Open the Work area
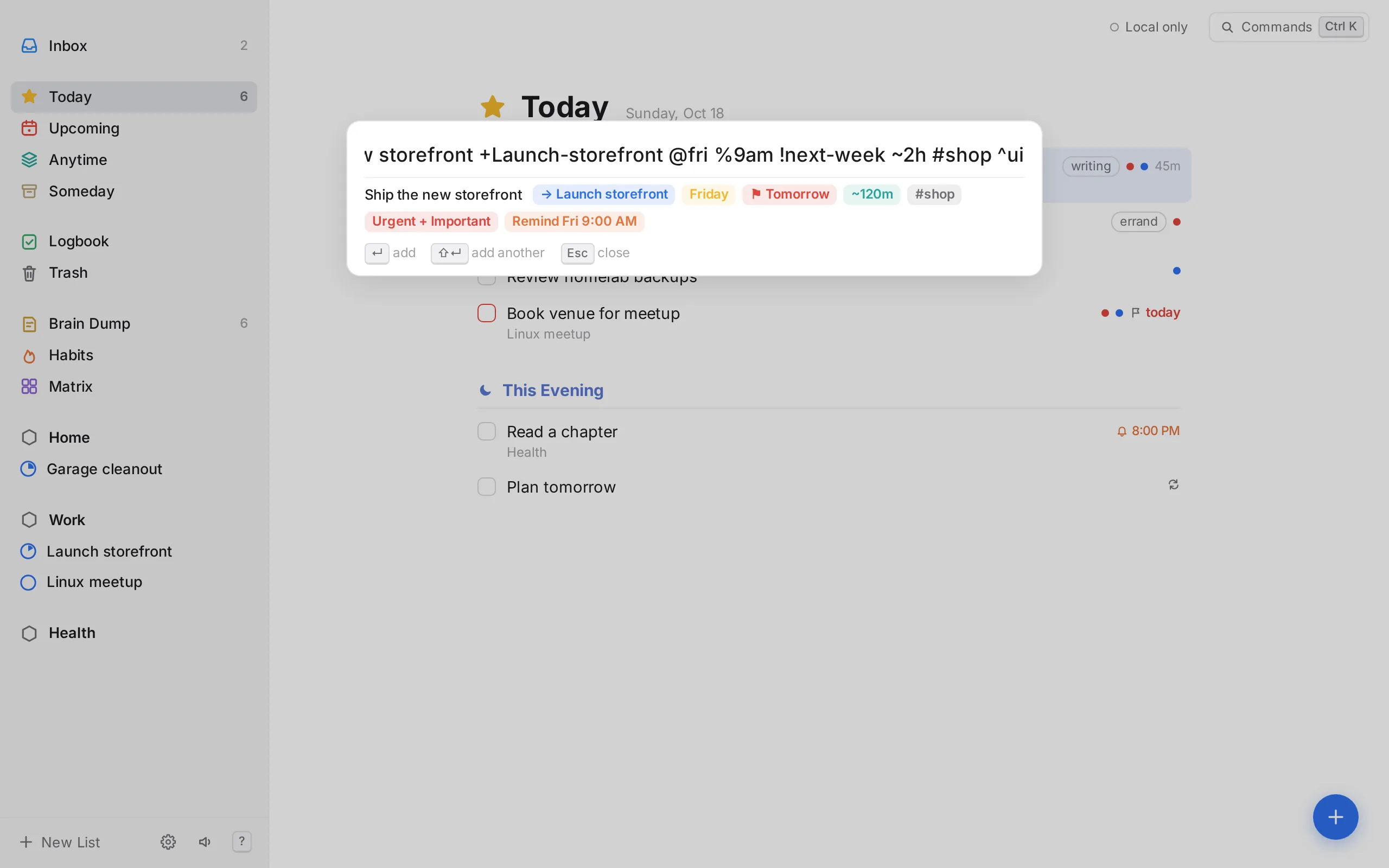Viewport: 1389px width, 868px height. coord(133,520)
